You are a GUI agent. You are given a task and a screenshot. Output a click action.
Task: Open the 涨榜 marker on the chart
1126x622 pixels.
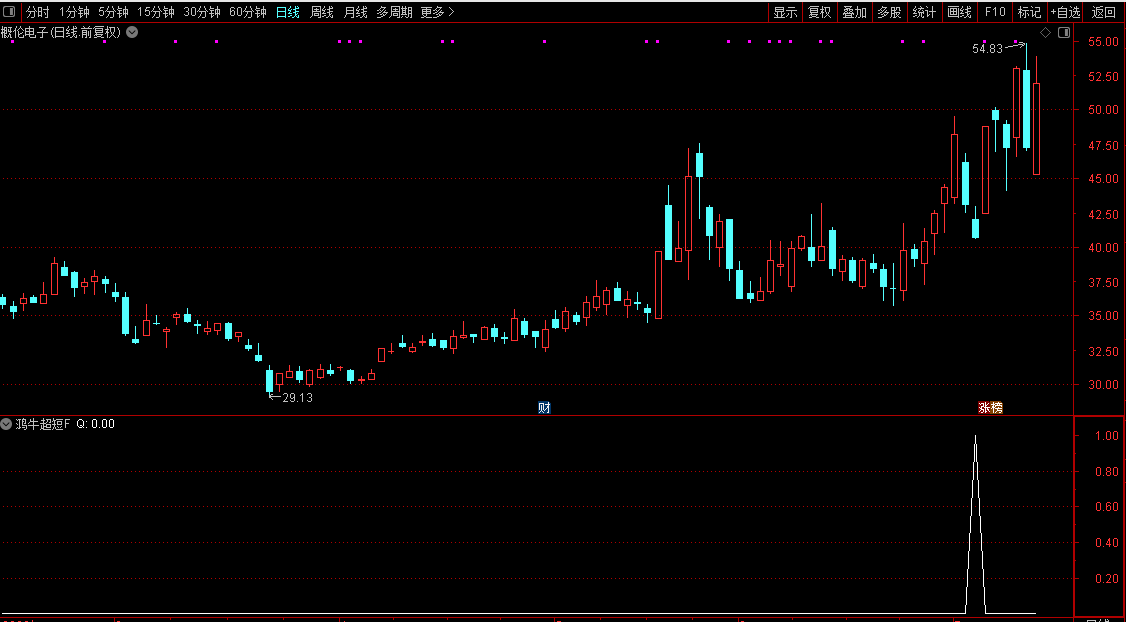[x=990, y=408]
